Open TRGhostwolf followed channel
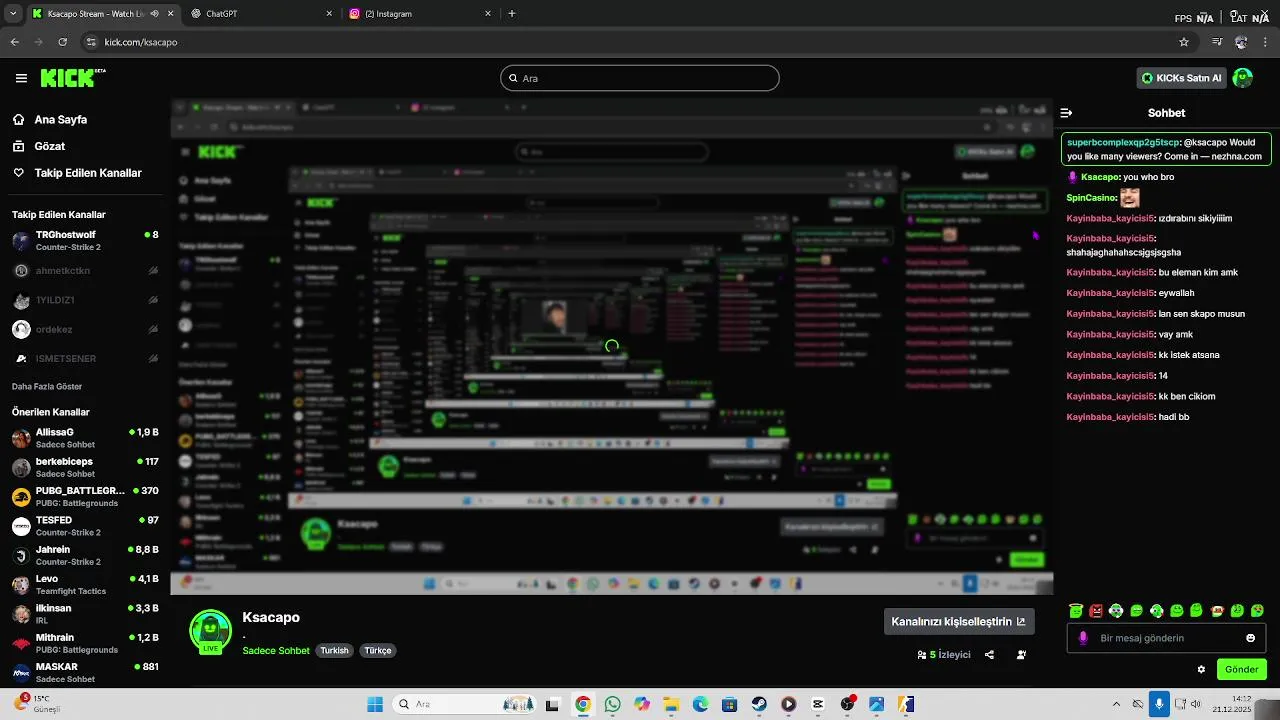1280x720 pixels. 85,241
